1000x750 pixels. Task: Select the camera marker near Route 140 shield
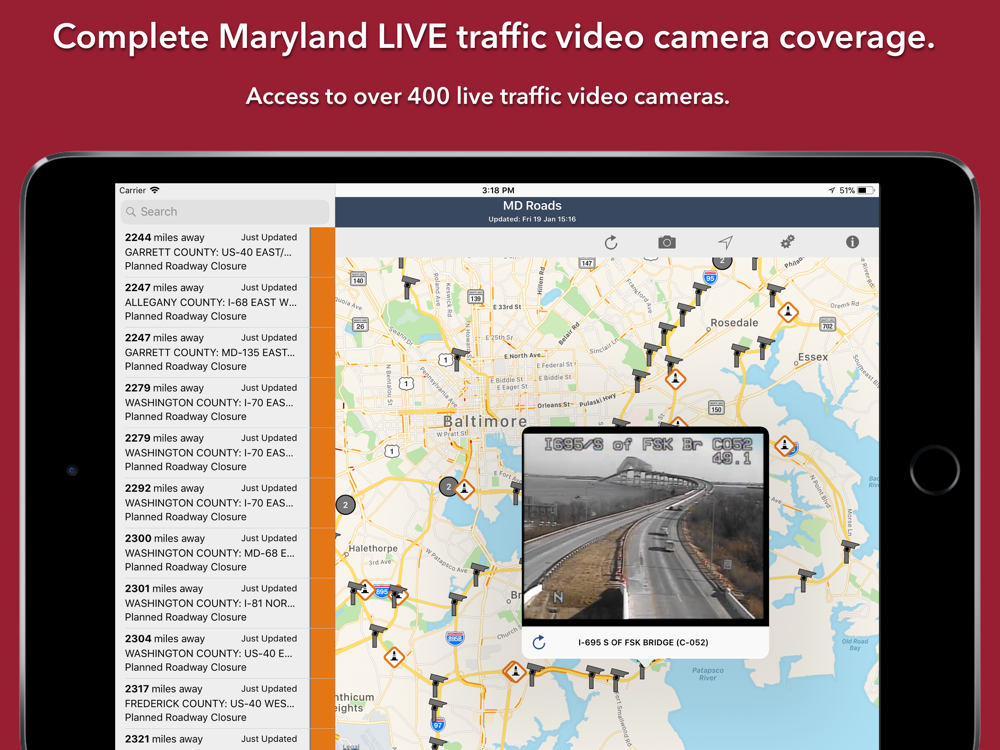tap(409, 286)
